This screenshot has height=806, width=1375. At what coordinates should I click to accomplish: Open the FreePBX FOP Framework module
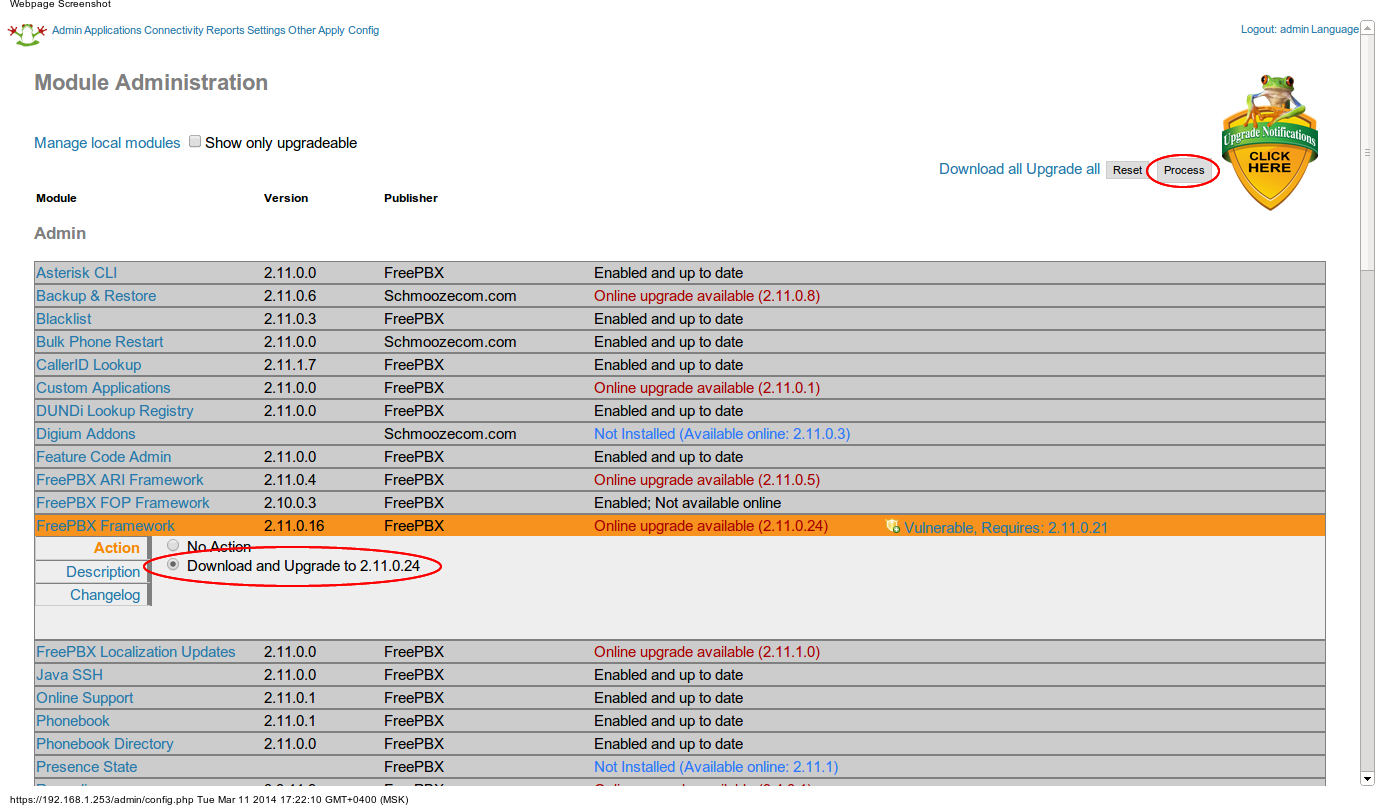click(x=123, y=503)
